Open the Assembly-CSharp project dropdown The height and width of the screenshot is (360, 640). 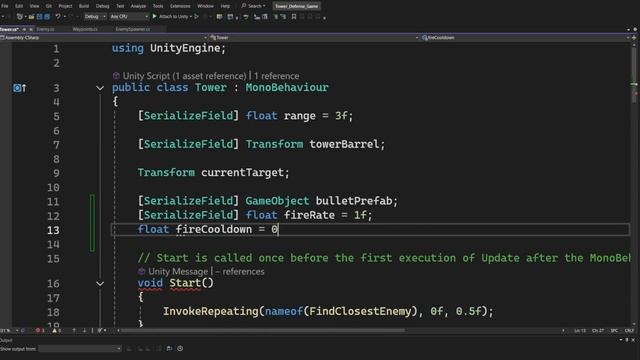(x=104, y=38)
